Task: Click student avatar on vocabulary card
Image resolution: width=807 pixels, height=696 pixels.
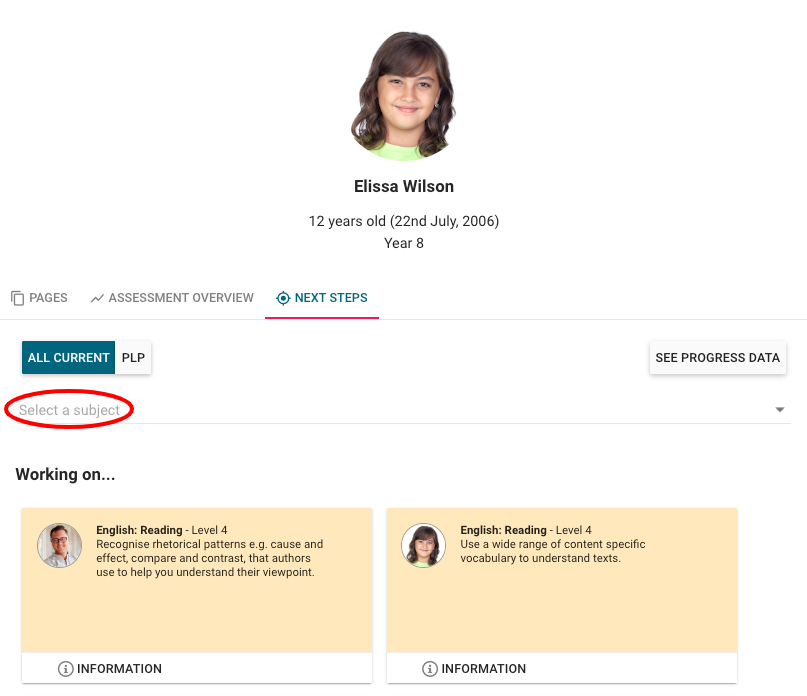Action: 423,546
